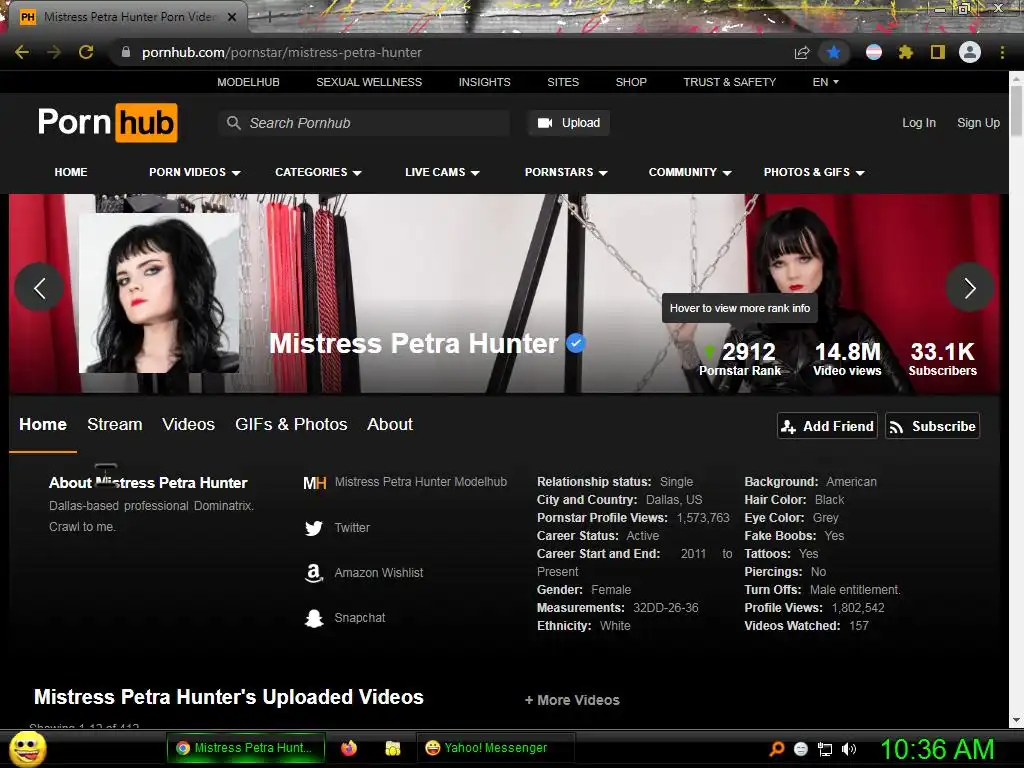Open the striped flag extension icon
This screenshot has width=1024, height=768.
[874, 52]
